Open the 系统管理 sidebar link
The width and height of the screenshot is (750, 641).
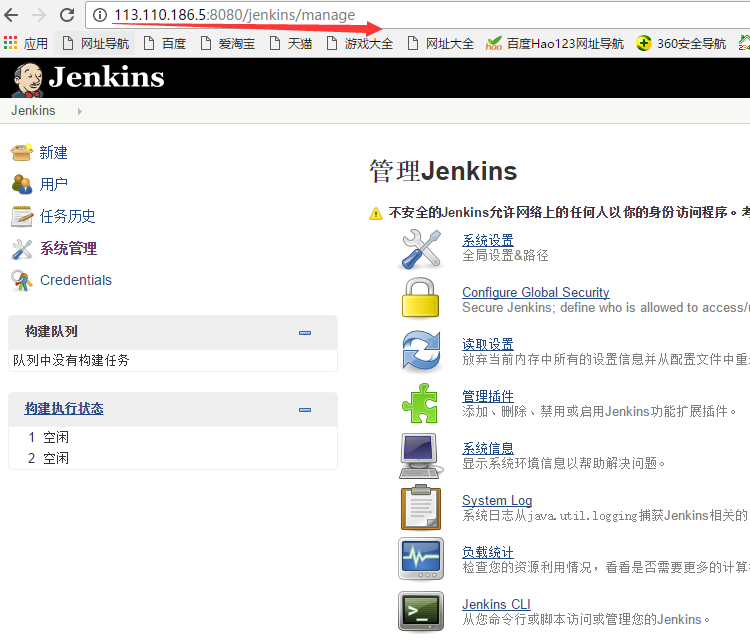tap(68, 249)
